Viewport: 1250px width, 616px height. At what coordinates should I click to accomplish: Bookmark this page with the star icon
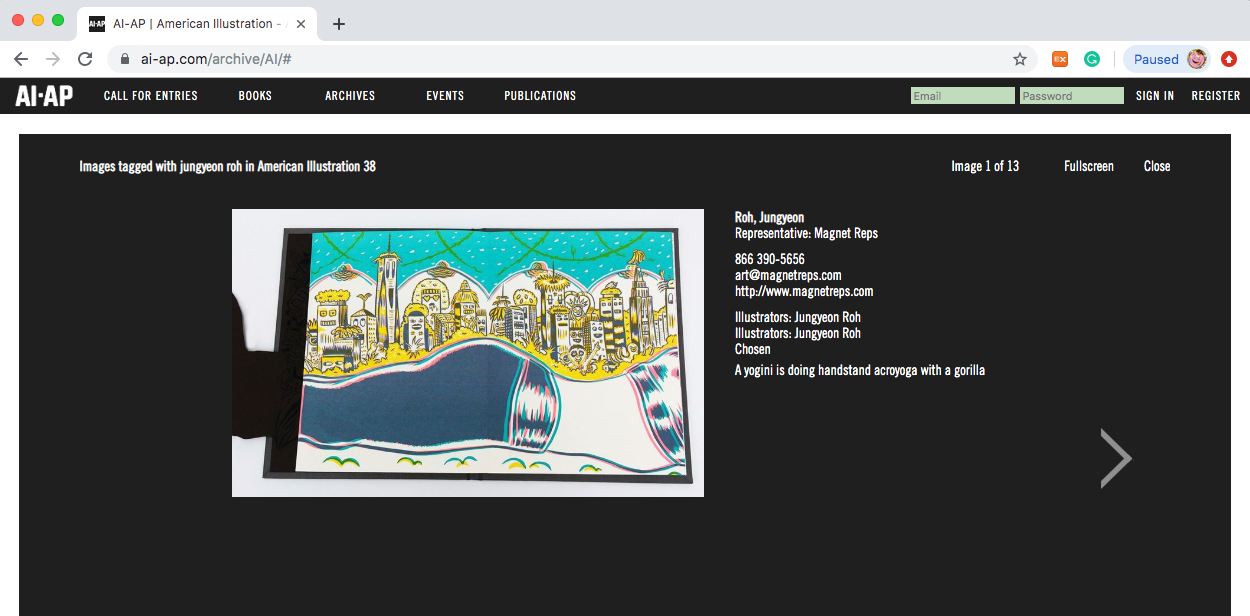click(1020, 59)
